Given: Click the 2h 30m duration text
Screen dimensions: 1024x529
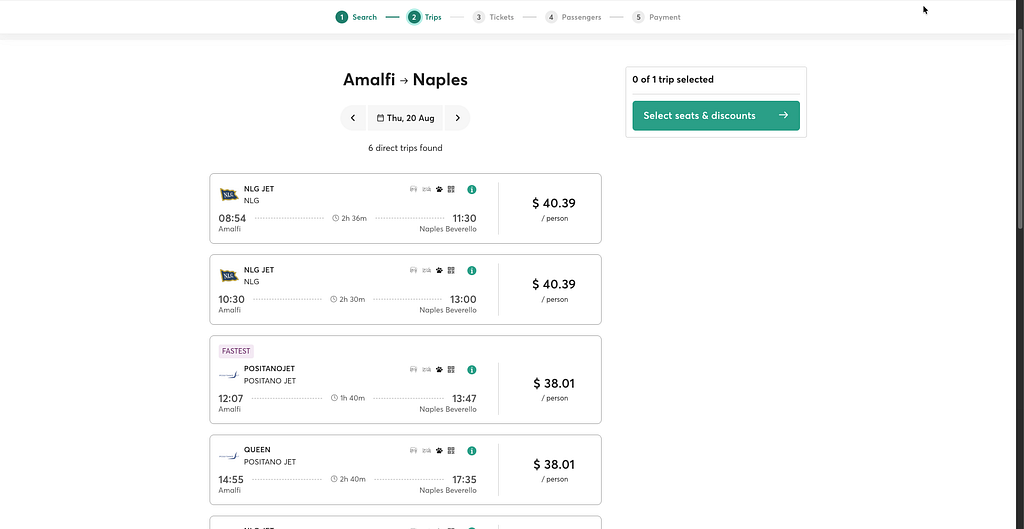Looking at the screenshot, I should tap(352, 299).
